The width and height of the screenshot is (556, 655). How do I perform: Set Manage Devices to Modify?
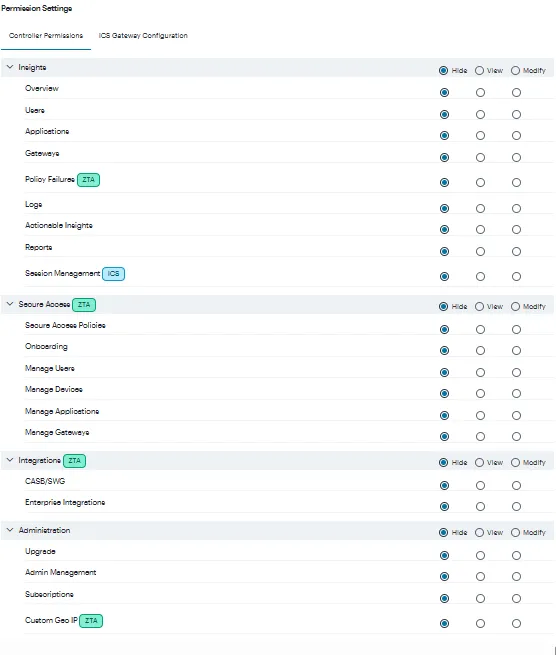[516, 394]
